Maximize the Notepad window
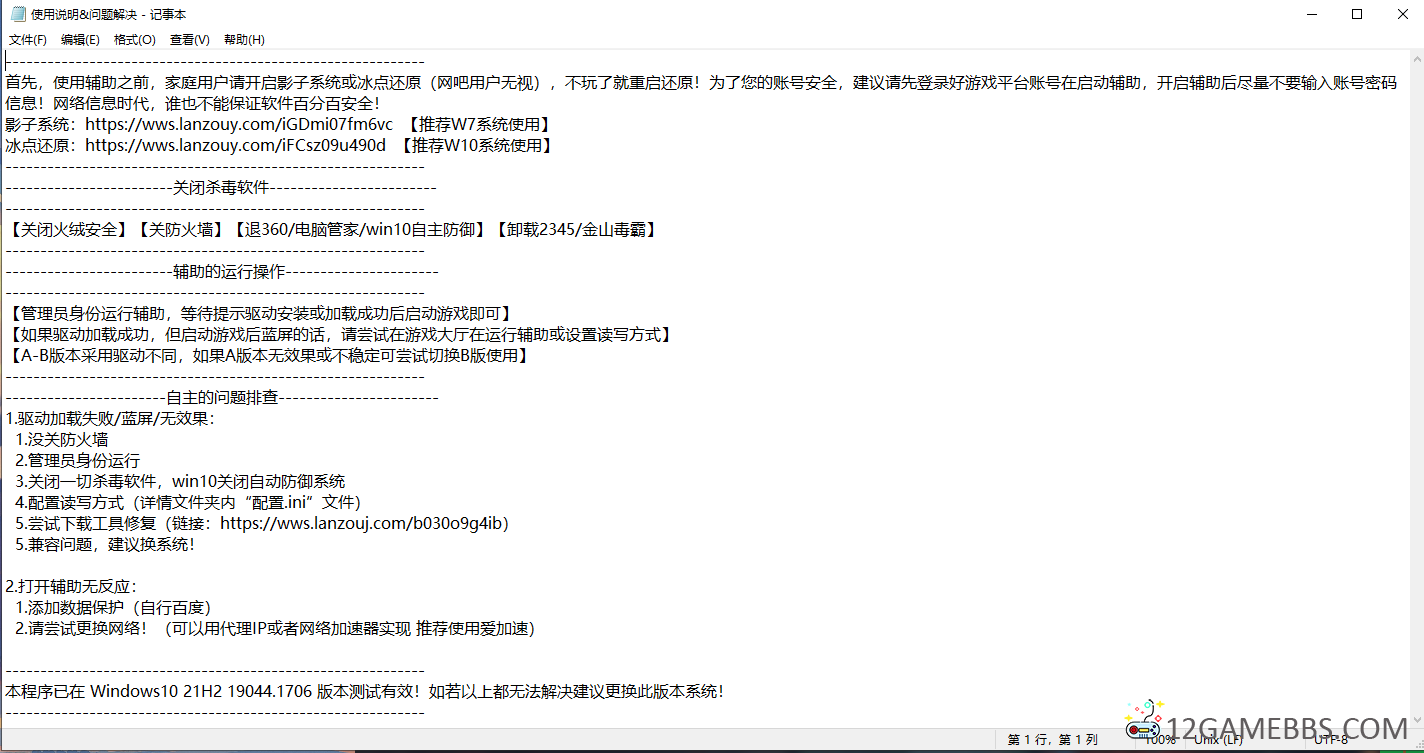 (1357, 14)
